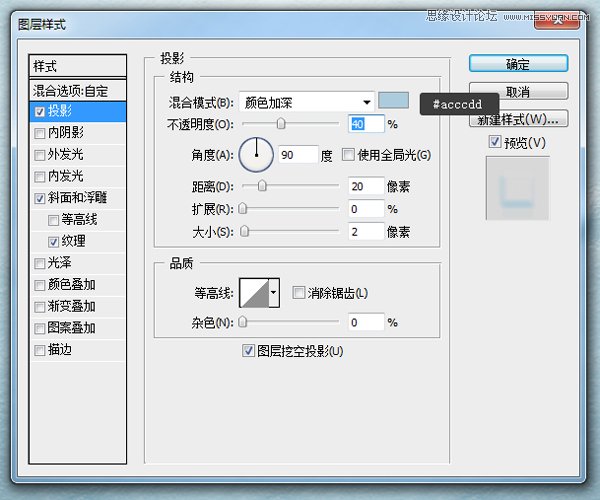Image resolution: width=600 pixels, height=500 pixels.
Task: Select the 纹理 label in list
Action: [73, 241]
